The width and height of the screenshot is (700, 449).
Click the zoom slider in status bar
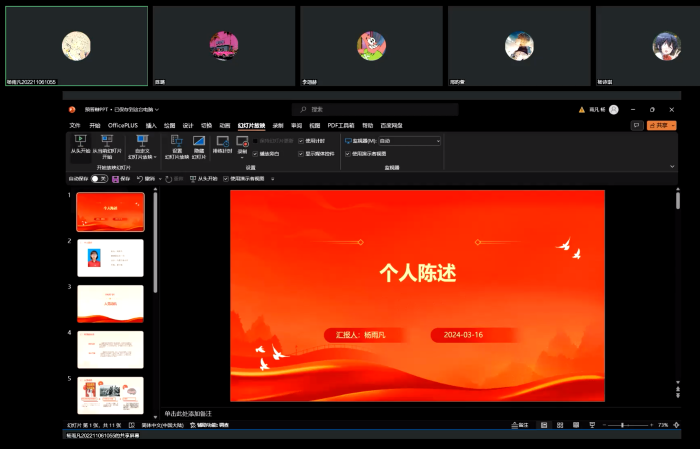(x=624, y=425)
